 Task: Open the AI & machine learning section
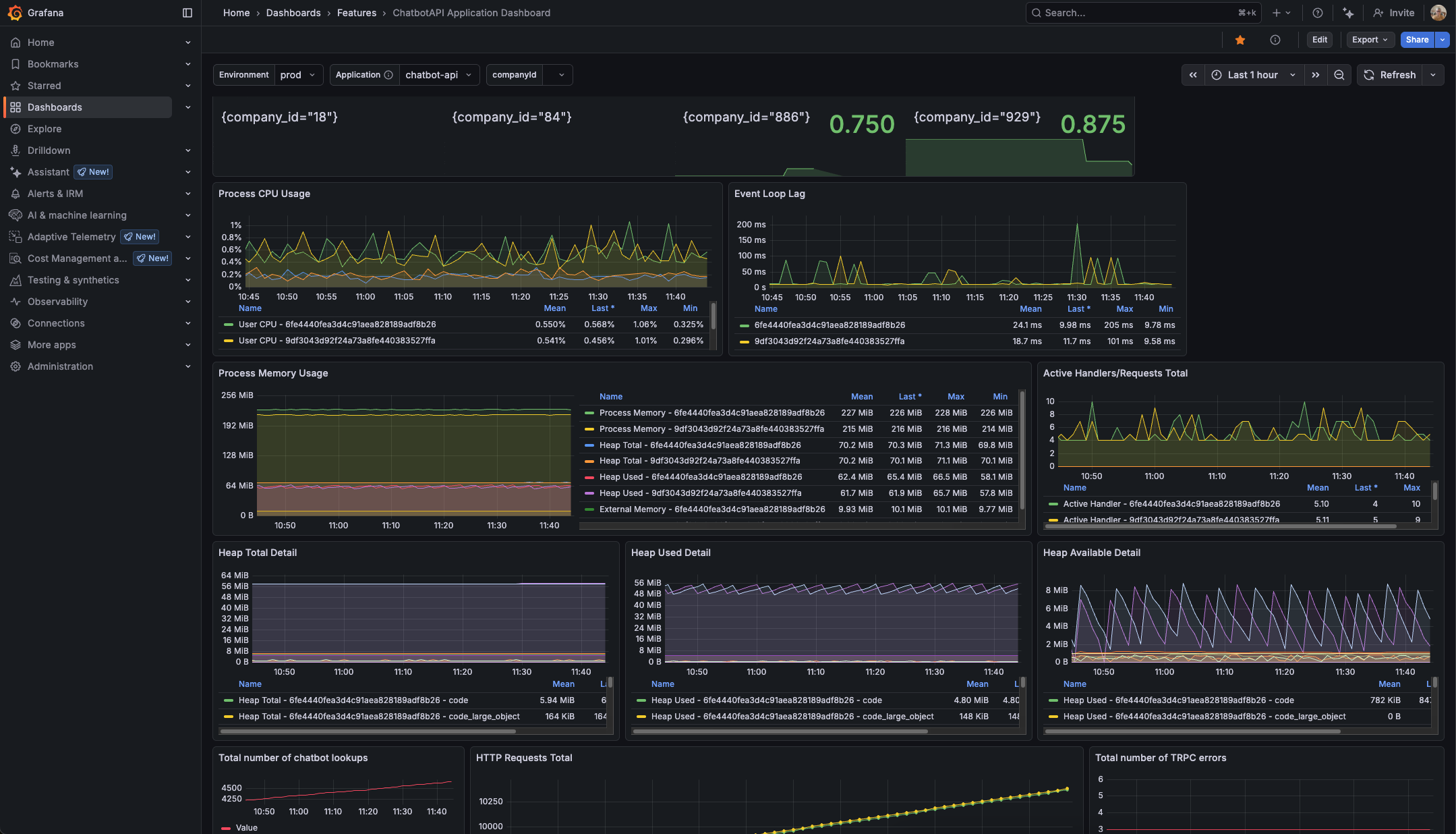pyautogui.click(x=78, y=215)
